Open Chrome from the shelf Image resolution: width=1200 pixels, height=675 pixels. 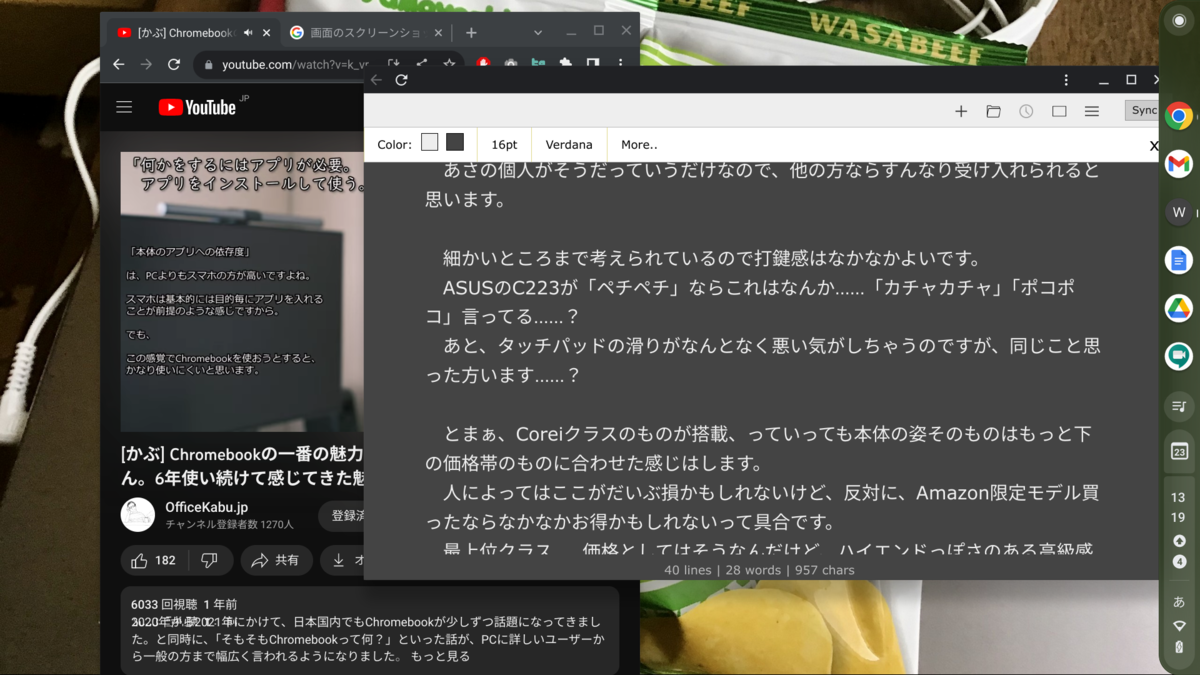[1179, 116]
